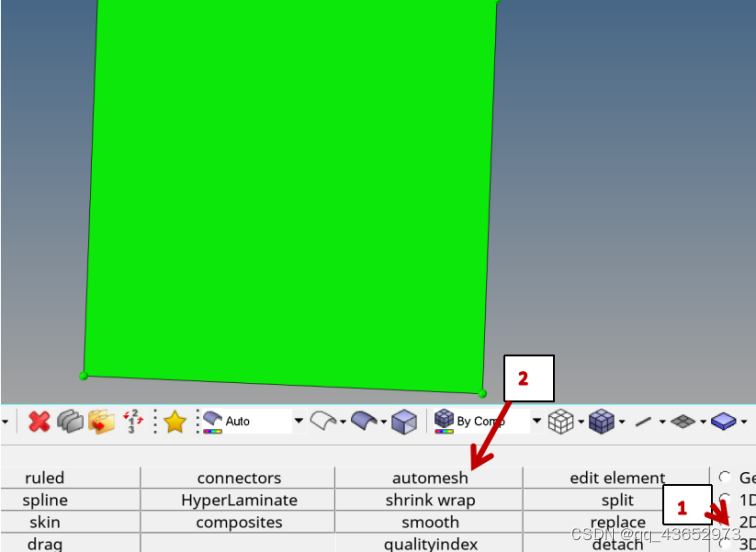The image size is (756, 552).
Task: Select the 3D page radio button
Action: (725, 544)
